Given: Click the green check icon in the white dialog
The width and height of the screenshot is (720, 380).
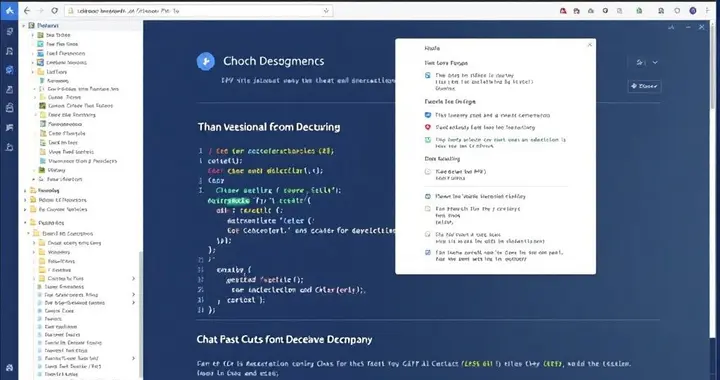Looking at the screenshot, I should (428, 140).
